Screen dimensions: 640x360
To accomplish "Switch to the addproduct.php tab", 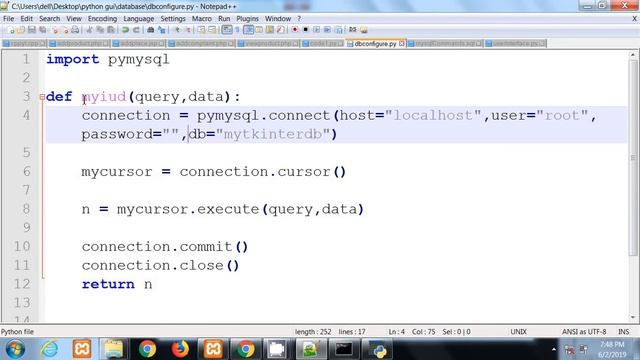I will pyautogui.click(x=79, y=43).
